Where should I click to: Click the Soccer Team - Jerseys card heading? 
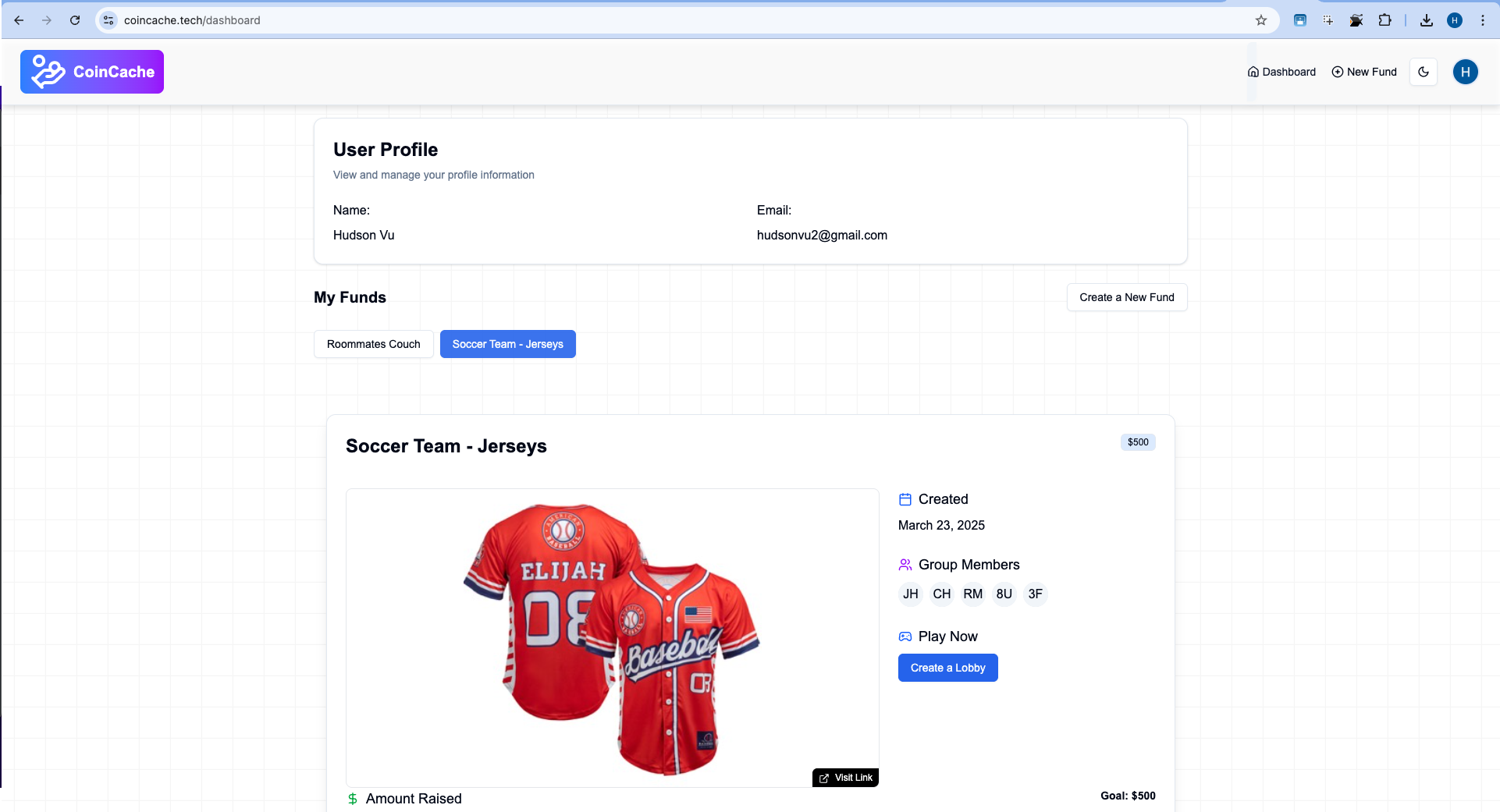point(446,446)
